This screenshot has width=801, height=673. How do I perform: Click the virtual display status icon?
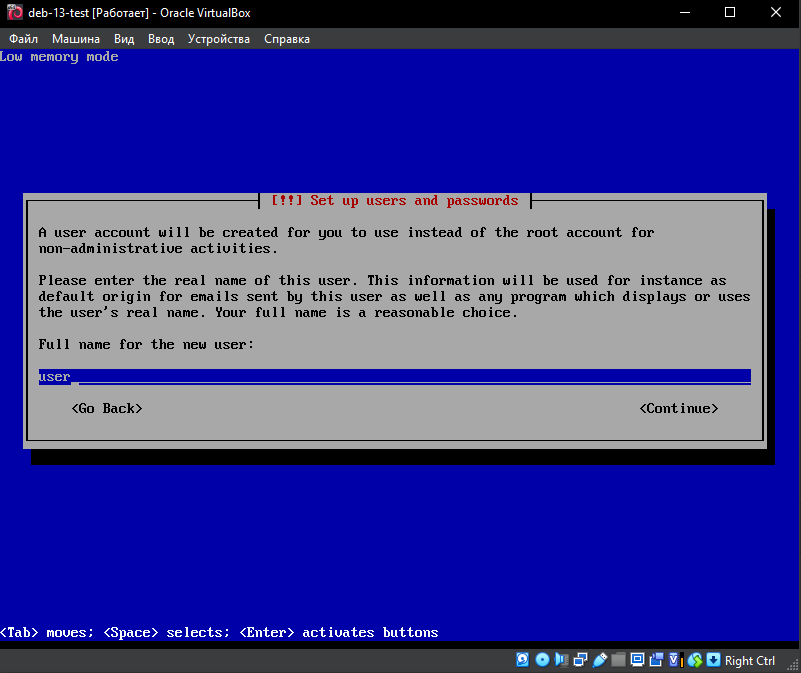point(637,660)
